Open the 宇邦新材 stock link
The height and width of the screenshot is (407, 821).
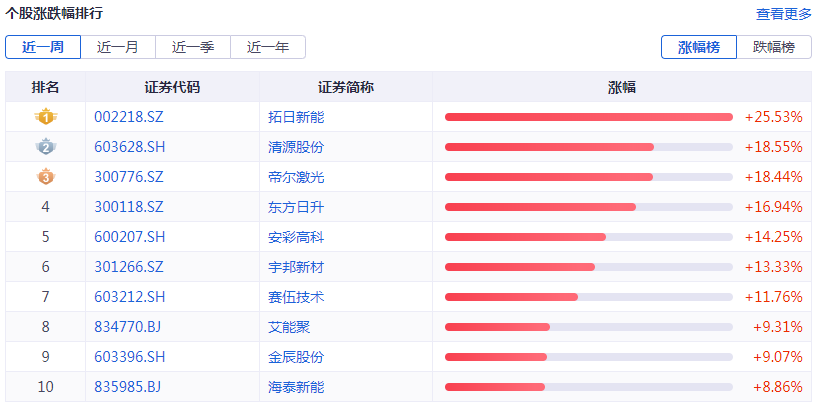point(296,267)
